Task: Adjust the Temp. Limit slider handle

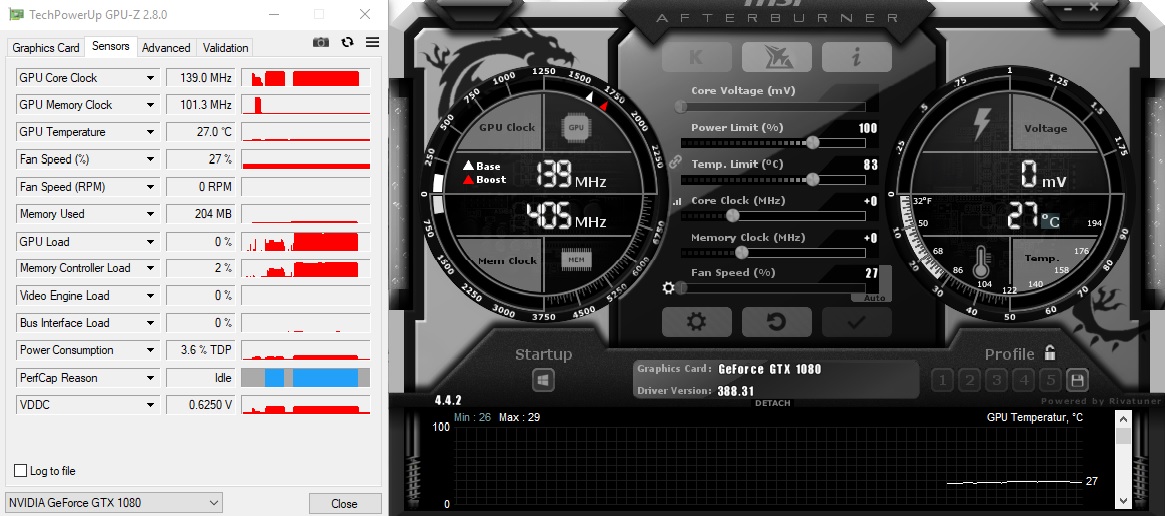Action: tap(813, 178)
